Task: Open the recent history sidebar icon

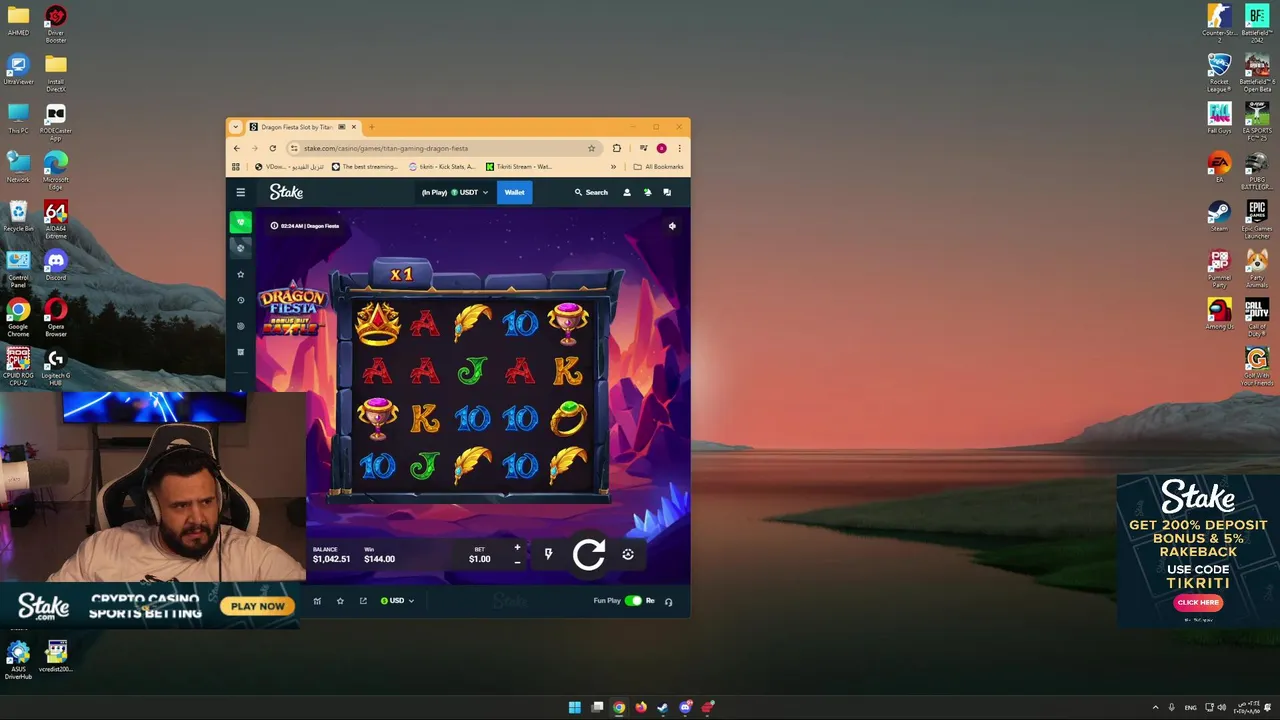Action: coord(240,300)
